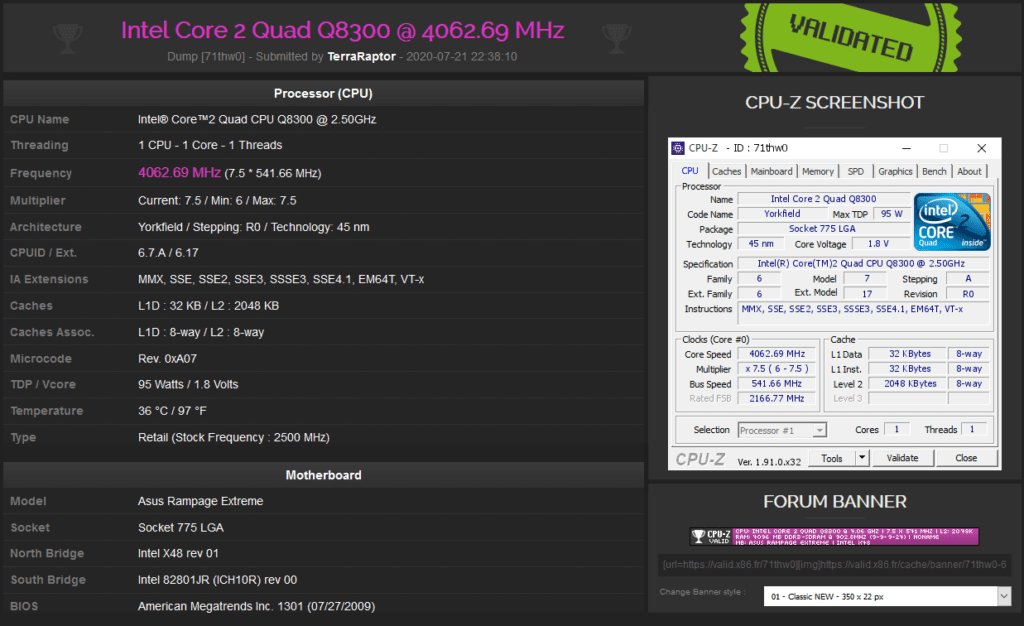Click the Core Speed field 4062.69 MHz in CPU-Z
The image size is (1024, 626).
tap(776, 354)
